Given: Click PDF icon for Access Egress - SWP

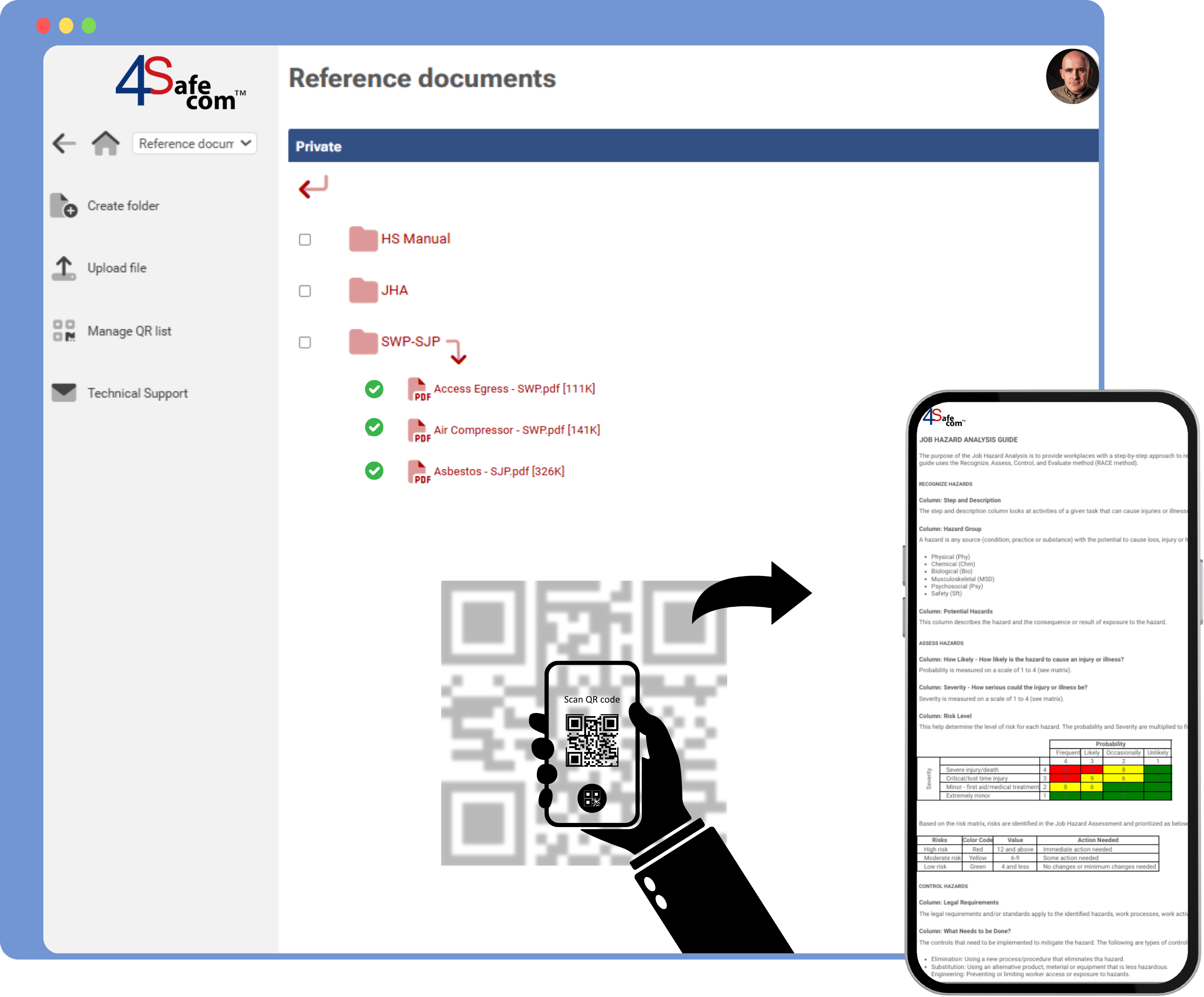Looking at the screenshot, I should (x=419, y=389).
